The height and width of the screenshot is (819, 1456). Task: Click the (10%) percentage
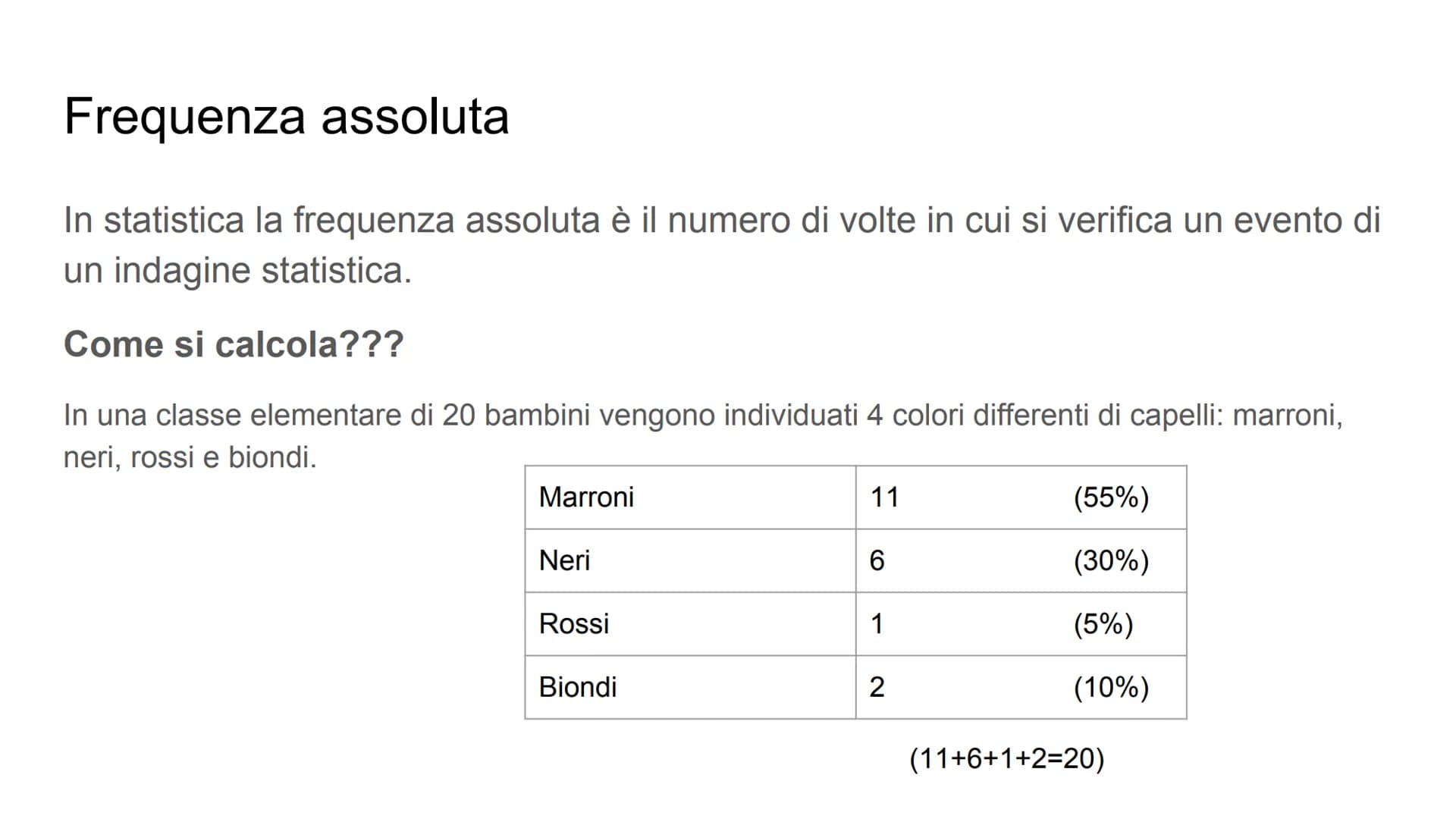[x=1111, y=687]
